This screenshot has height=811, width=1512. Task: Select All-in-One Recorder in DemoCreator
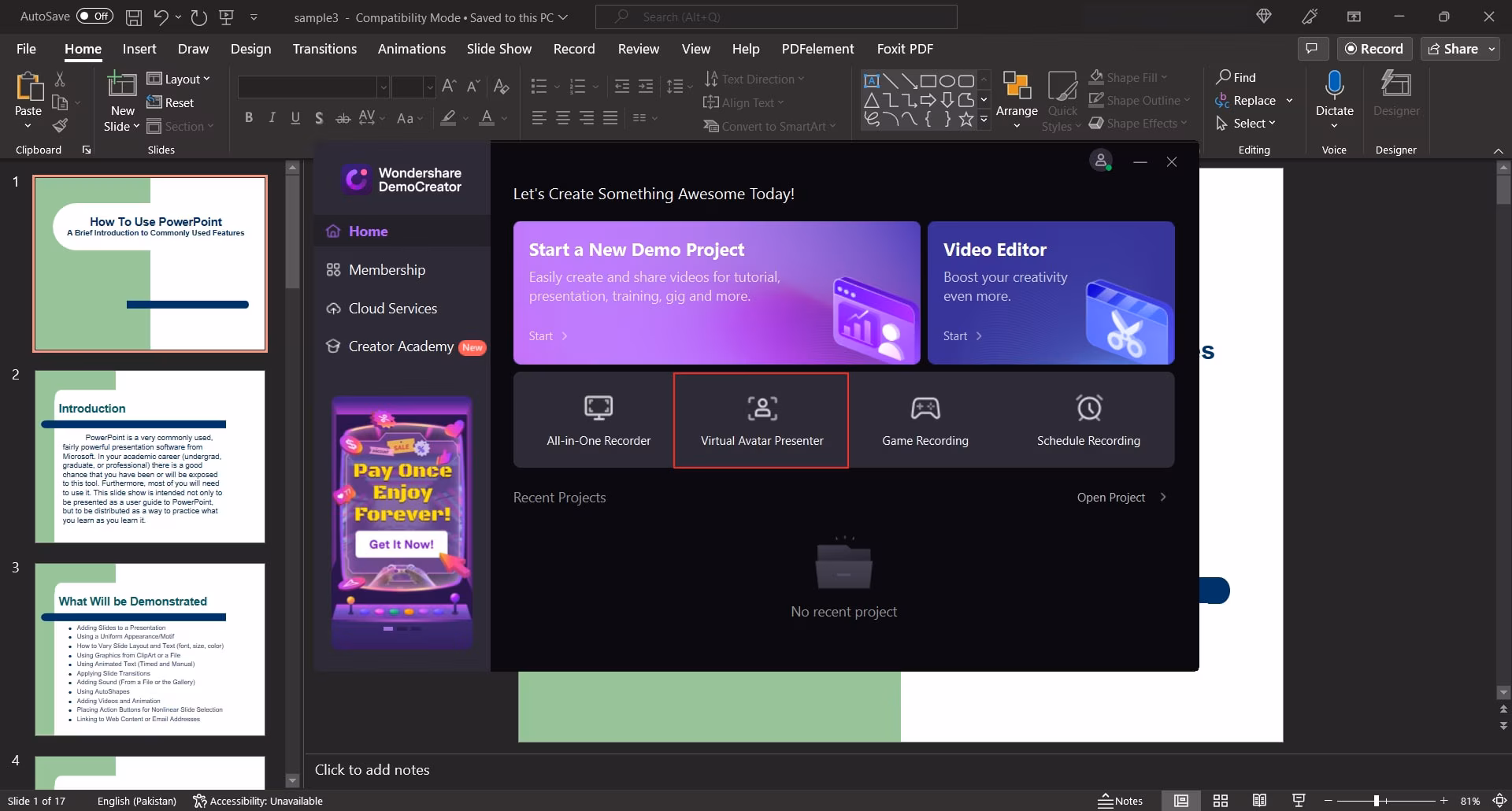tap(598, 420)
